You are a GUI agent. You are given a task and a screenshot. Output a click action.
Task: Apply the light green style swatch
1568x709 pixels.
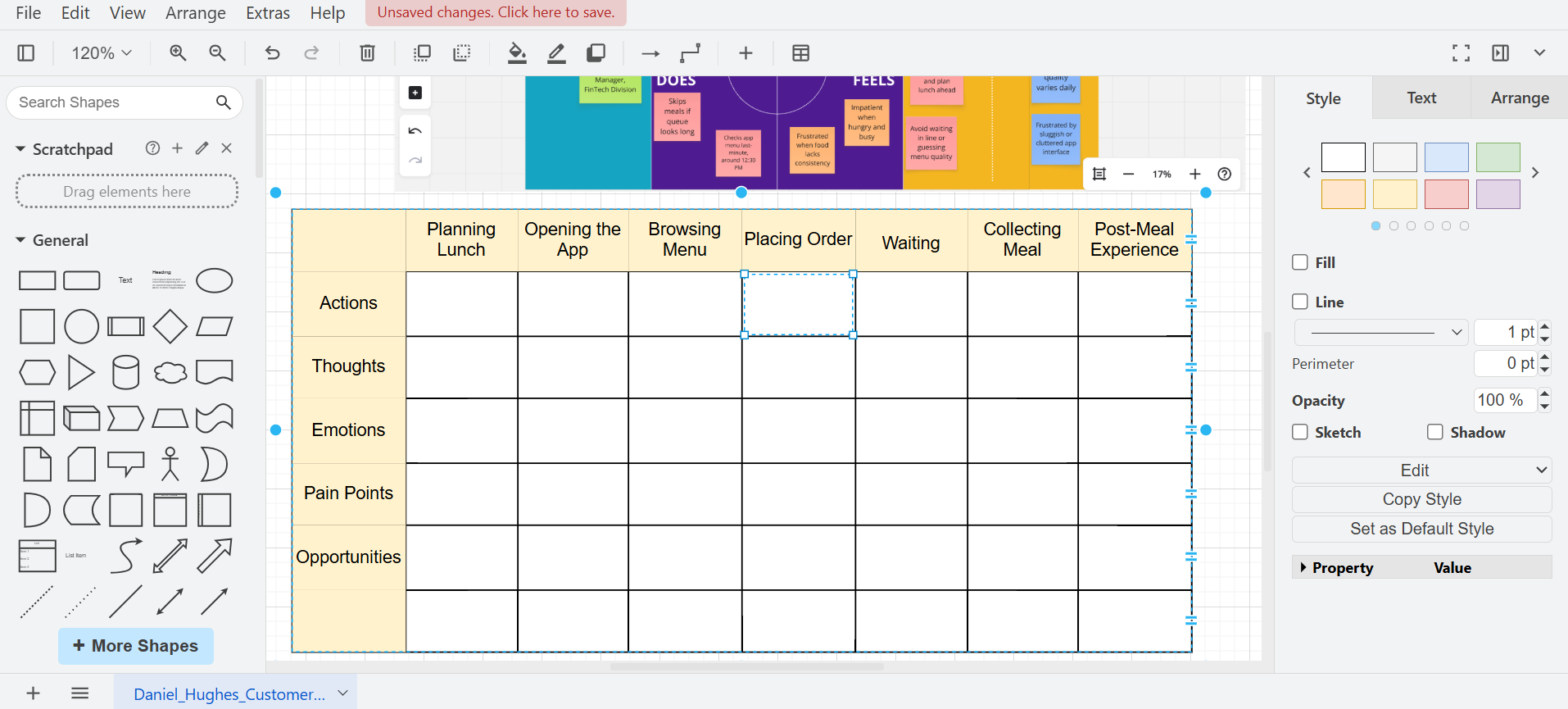tap(1498, 157)
